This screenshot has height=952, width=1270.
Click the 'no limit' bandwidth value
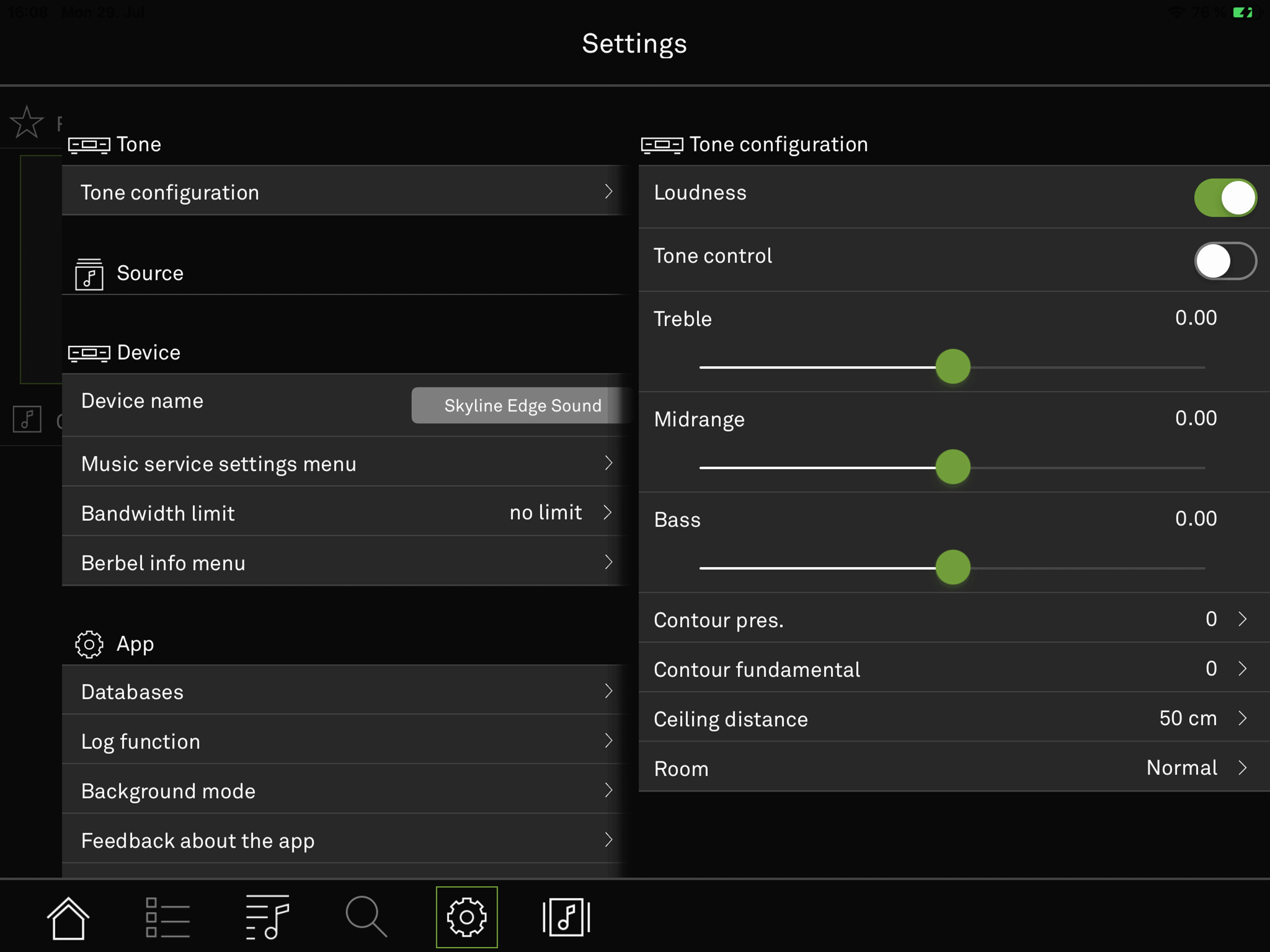click(545, 512)
